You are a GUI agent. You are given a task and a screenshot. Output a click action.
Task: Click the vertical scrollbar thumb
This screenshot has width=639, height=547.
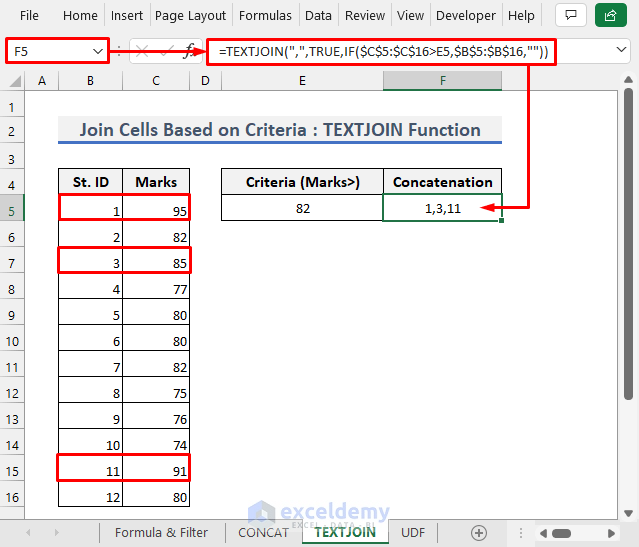(628, 244)
